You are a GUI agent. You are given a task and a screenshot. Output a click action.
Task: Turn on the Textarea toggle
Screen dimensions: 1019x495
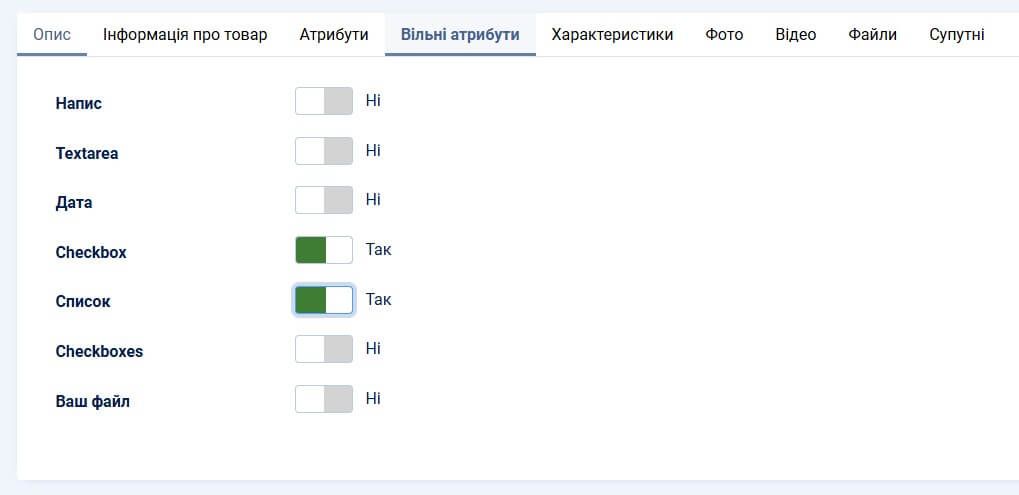[324, 151]
